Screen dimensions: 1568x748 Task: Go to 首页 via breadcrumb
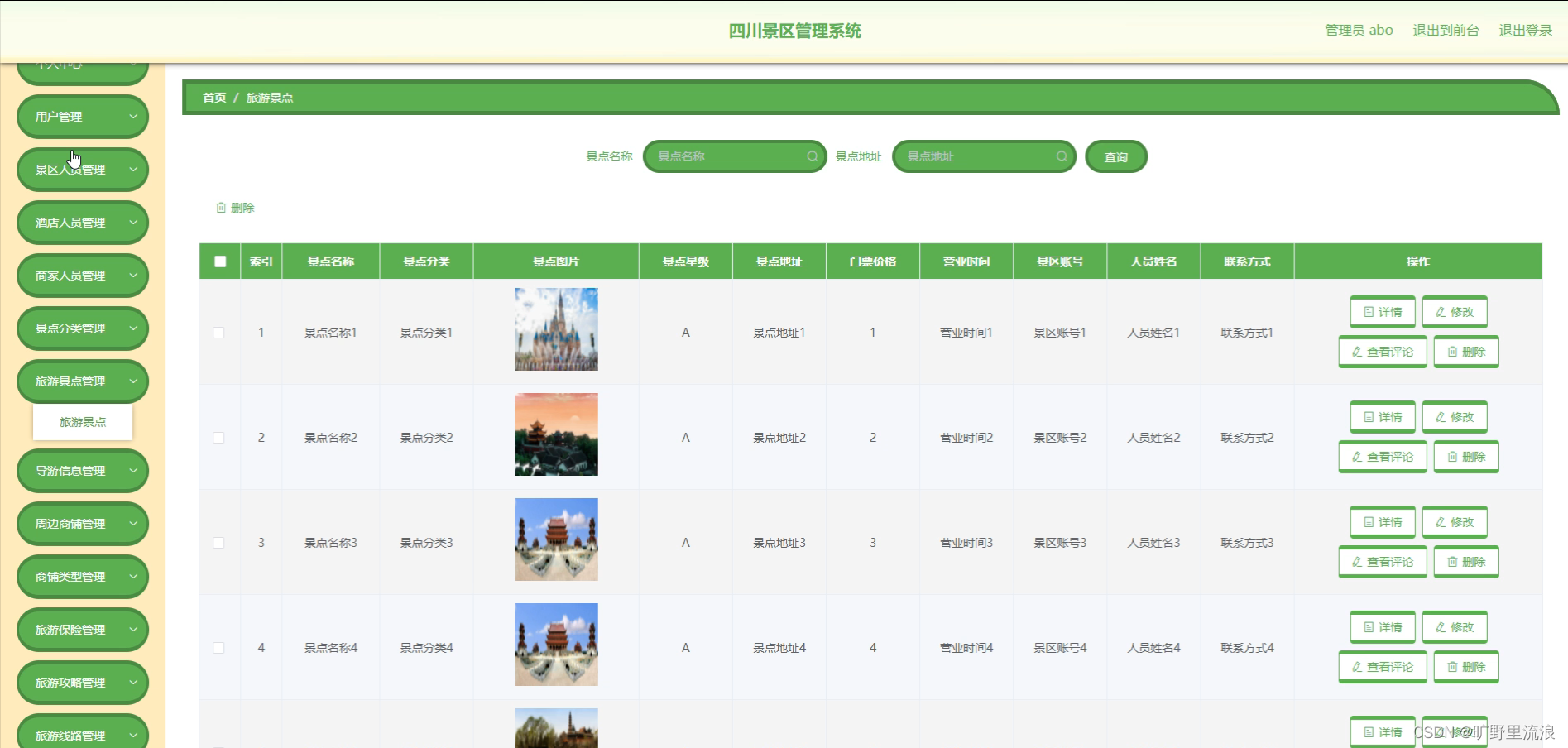(214, 98)
